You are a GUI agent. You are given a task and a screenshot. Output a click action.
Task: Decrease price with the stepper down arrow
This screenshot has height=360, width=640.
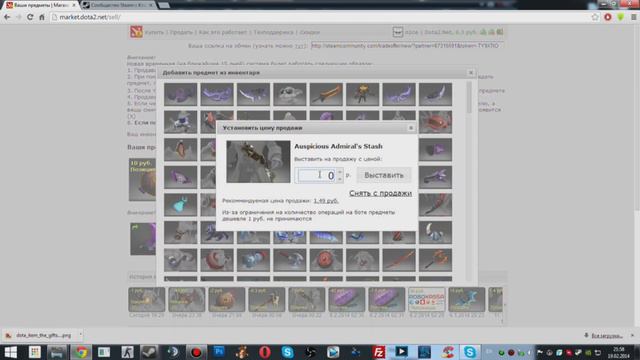click(340, 179)
